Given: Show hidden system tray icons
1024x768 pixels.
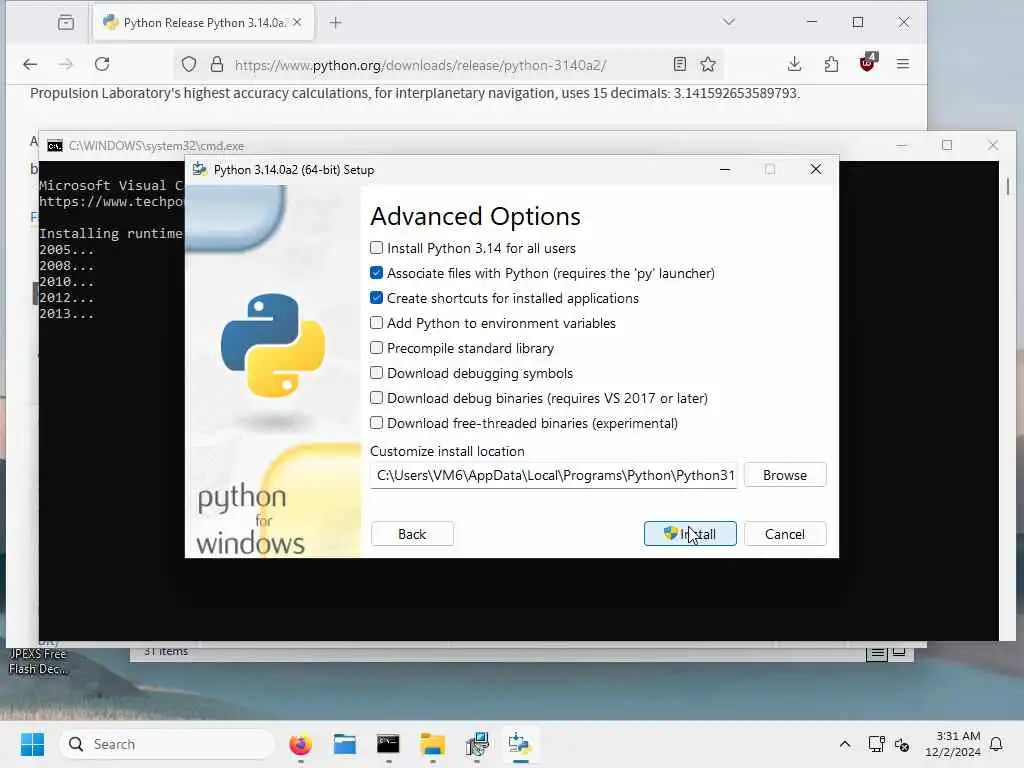Looking at the screenshot, I should click(x=844, y=744).
